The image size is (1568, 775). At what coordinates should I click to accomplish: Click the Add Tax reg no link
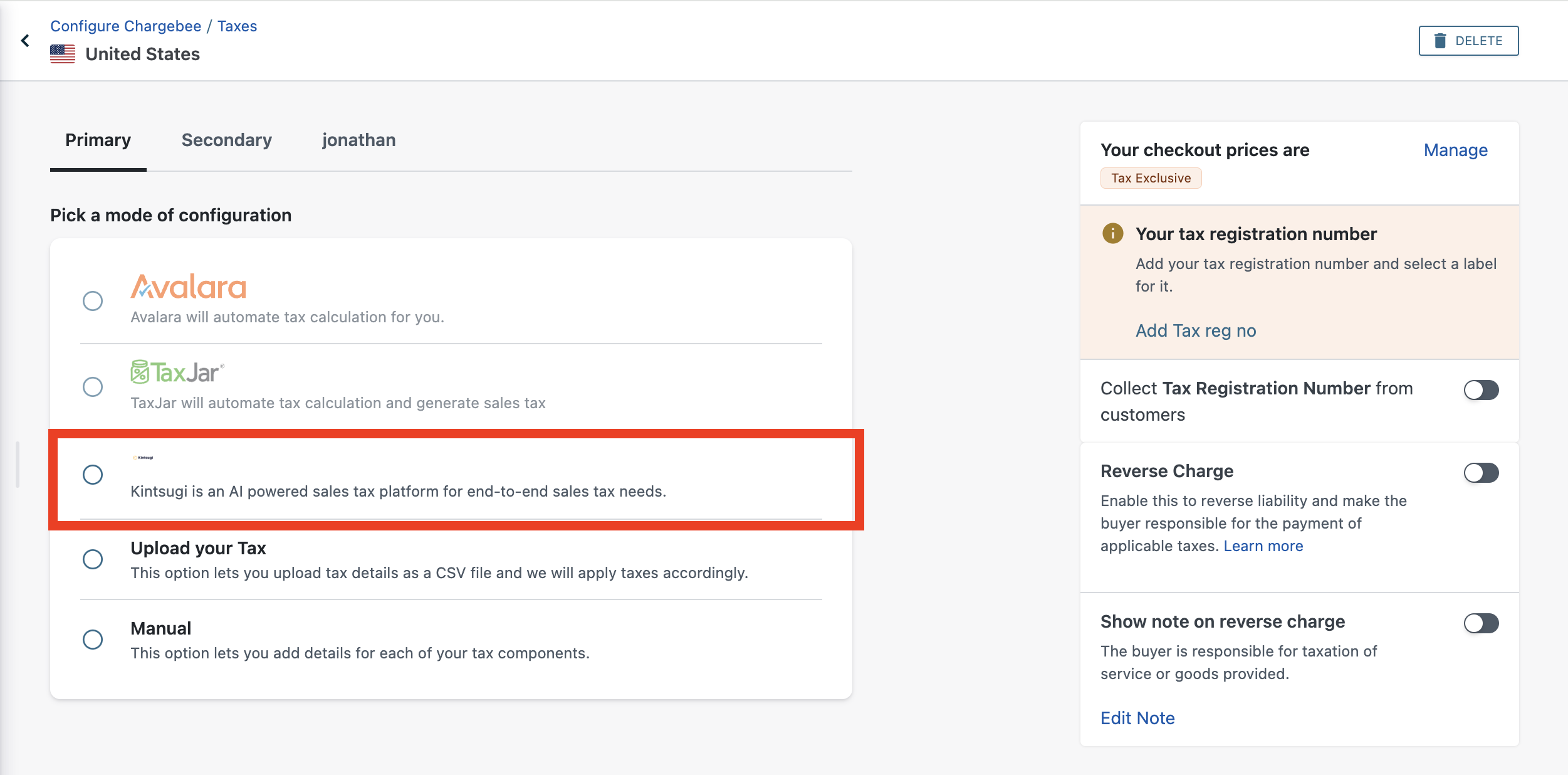1195,331
